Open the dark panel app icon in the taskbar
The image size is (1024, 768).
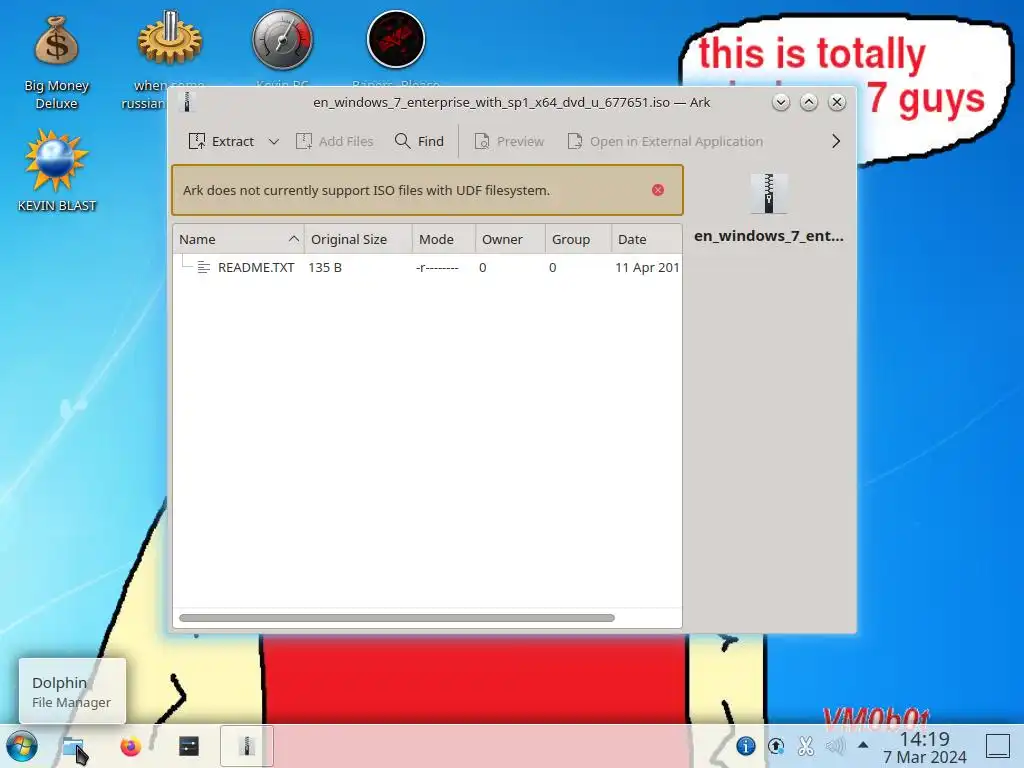(189, 746)
